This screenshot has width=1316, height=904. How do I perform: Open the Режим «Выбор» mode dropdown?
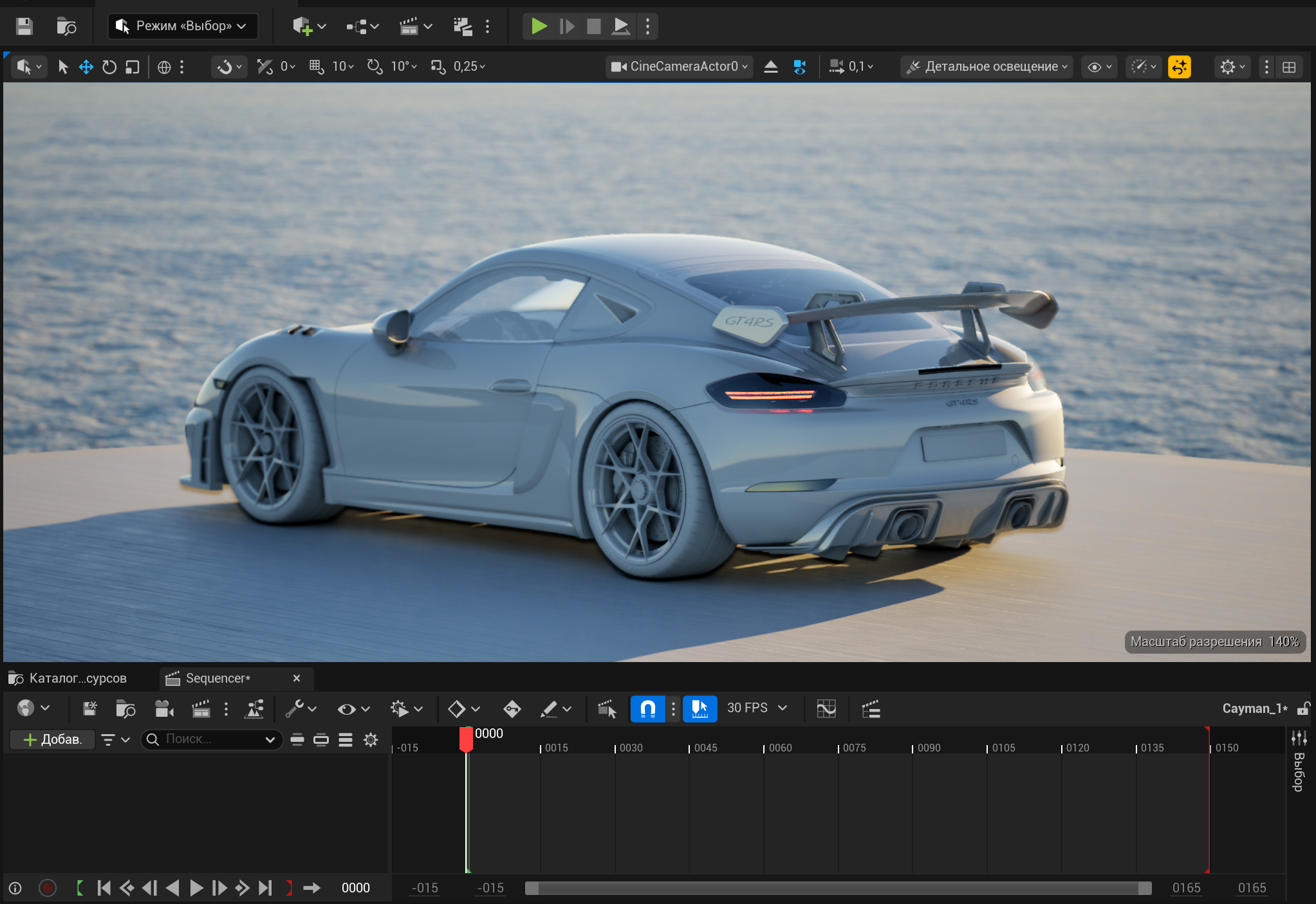pyautogui.click(x=183, y=26)
